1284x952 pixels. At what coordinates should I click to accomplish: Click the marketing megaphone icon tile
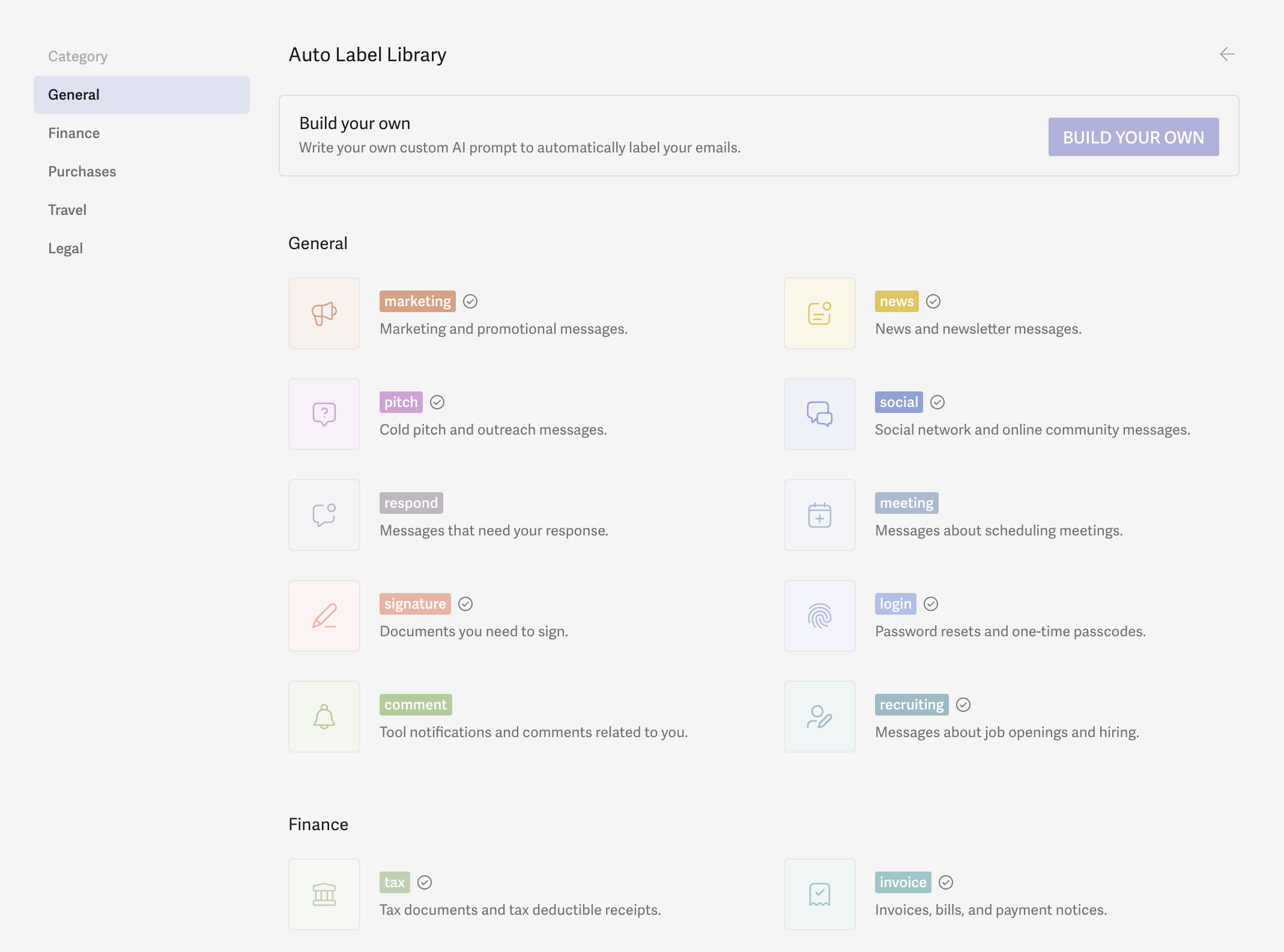[324, 313]
